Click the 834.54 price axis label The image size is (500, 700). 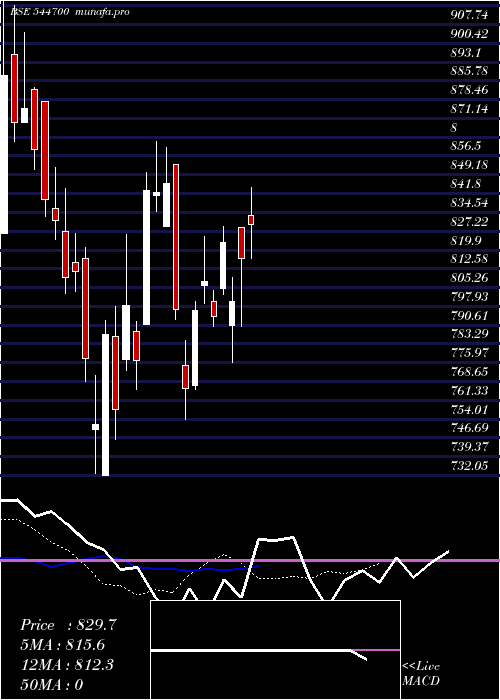pos(469,203)
